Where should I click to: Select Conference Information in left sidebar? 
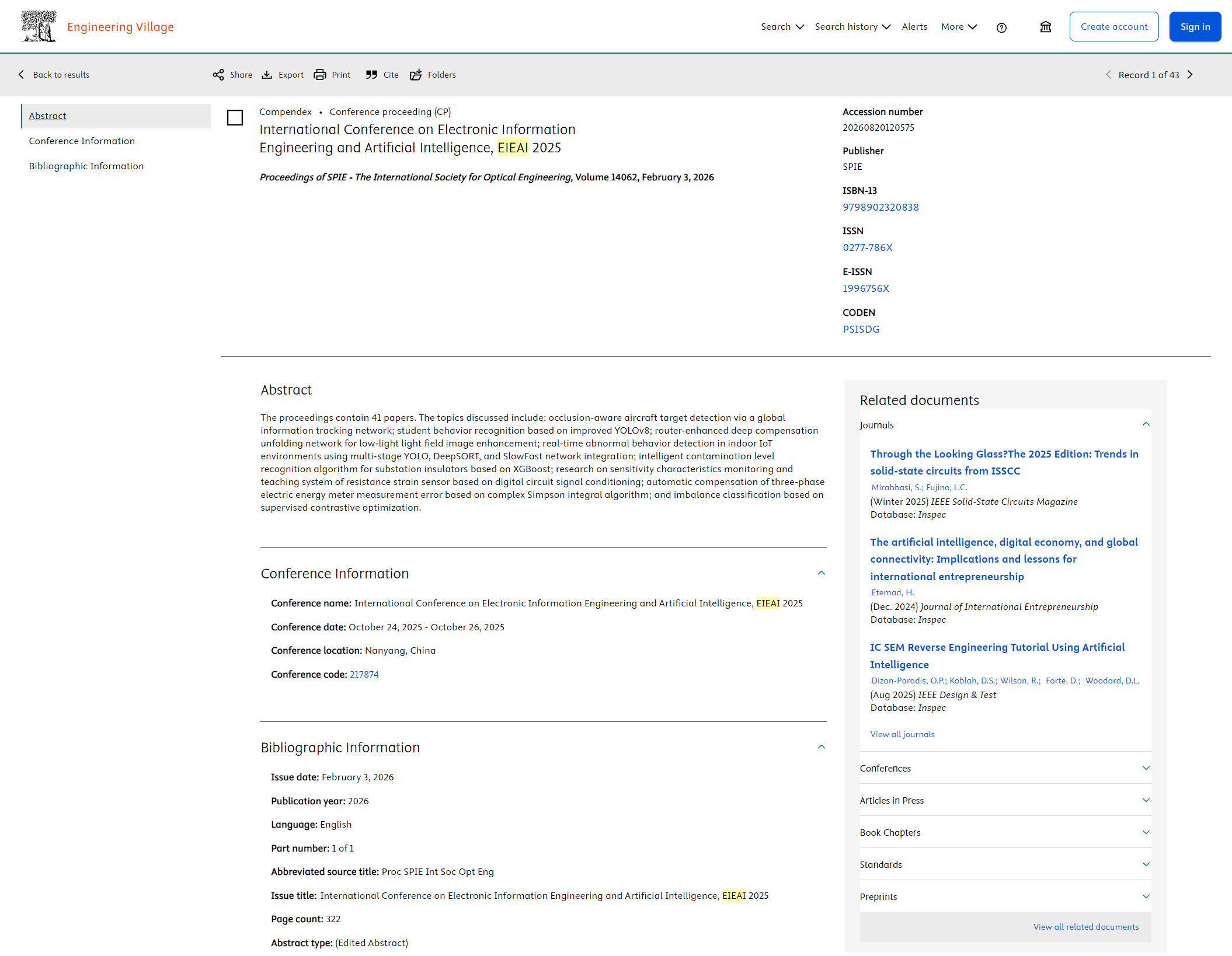tap(82, 141)
